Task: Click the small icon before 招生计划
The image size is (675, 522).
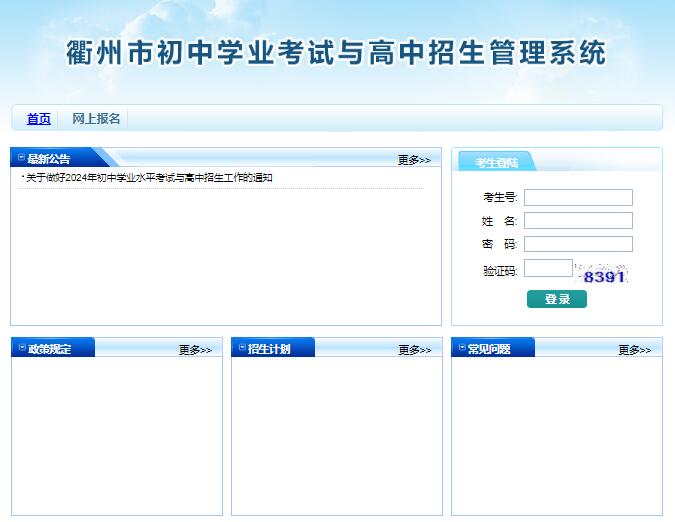Action: click(241, 348)
